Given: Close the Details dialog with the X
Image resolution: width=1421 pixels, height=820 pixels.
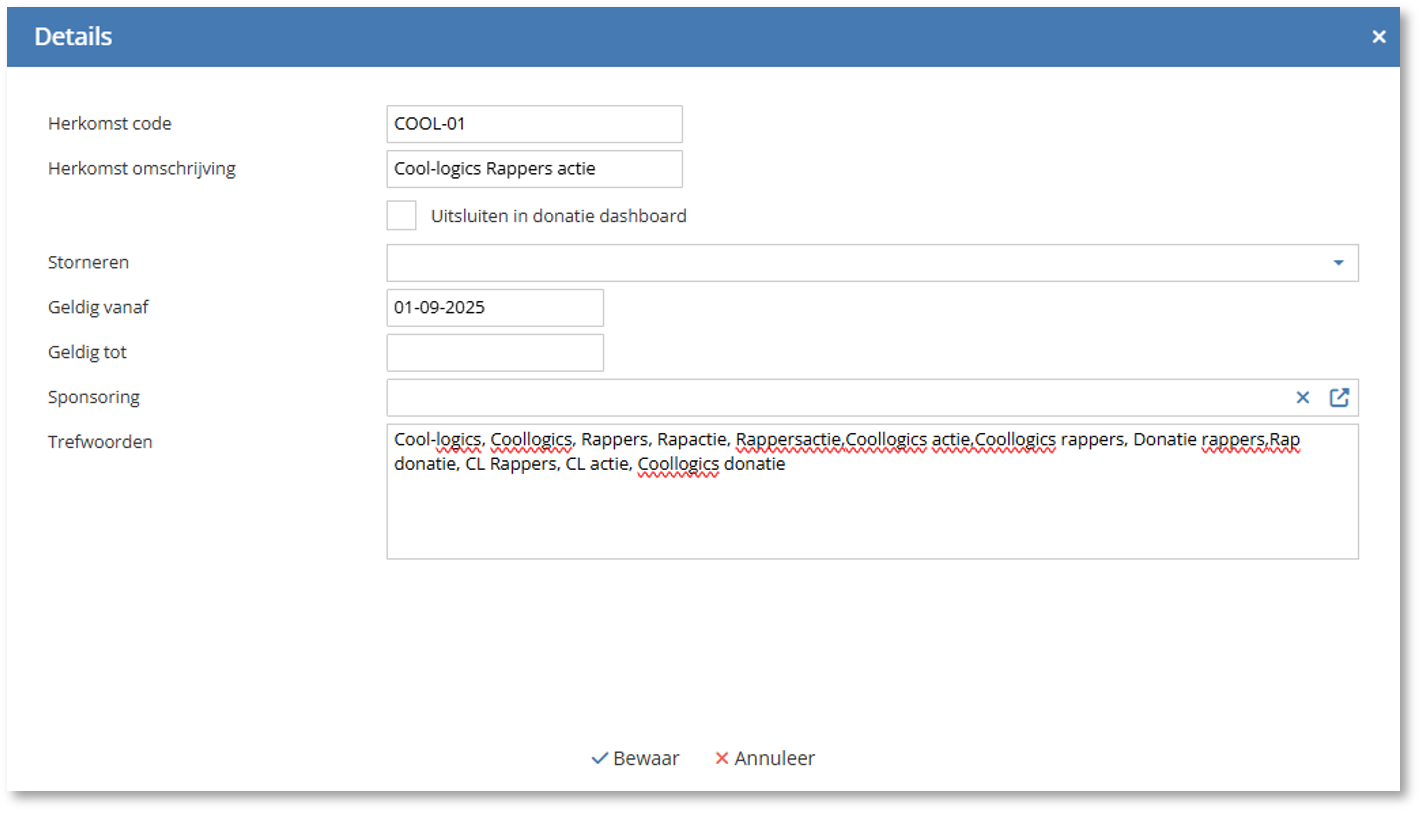Looking at the screenshot, I should [x=1379, y=37].
